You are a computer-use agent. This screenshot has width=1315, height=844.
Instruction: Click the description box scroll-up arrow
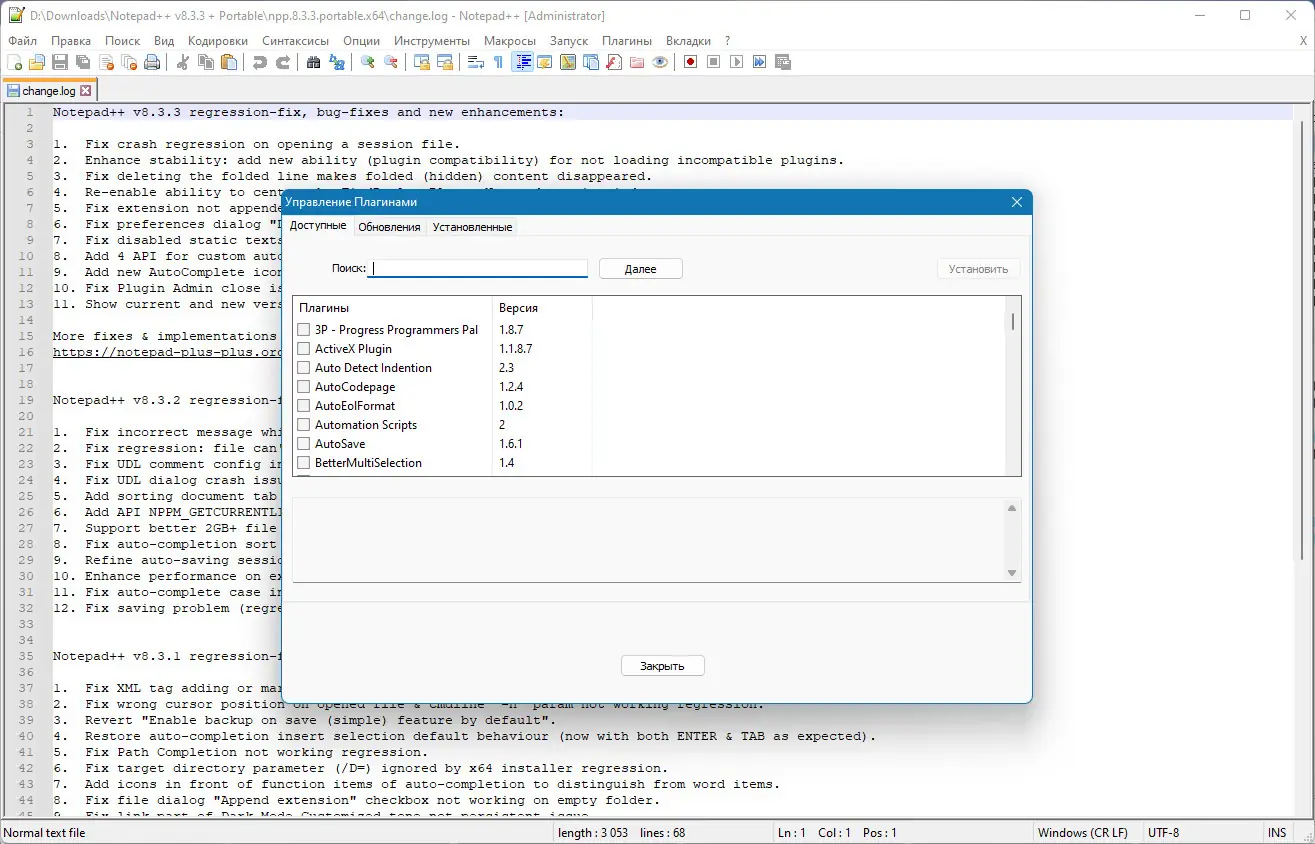tap(1012, 508)
